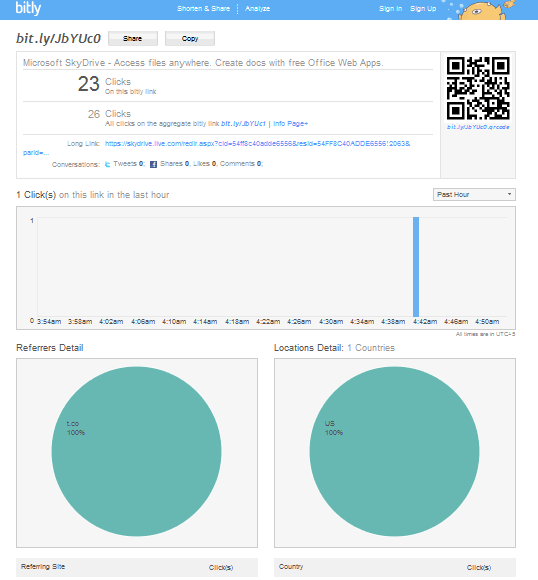Open the skydrive.live.com long link
This screenshot has width=538, height=580.
point(258,144)
